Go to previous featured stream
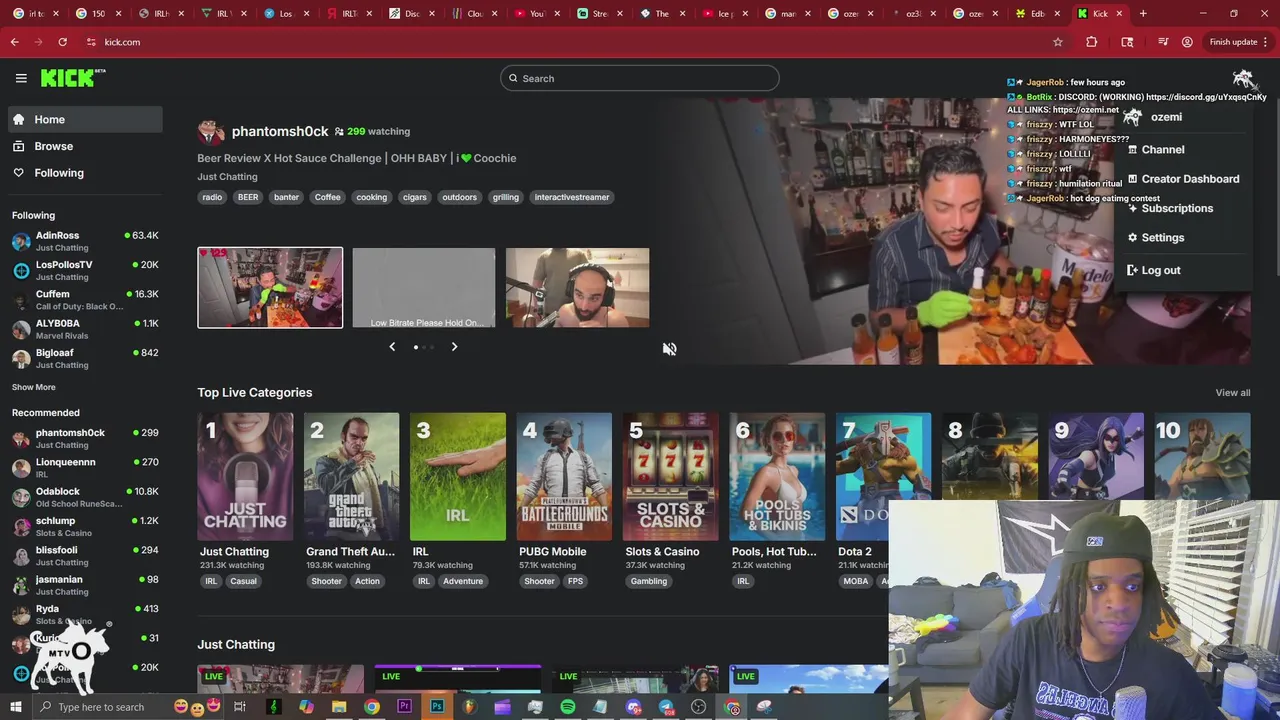Viewport: 1280px width, 720px height. click(392, 347)
